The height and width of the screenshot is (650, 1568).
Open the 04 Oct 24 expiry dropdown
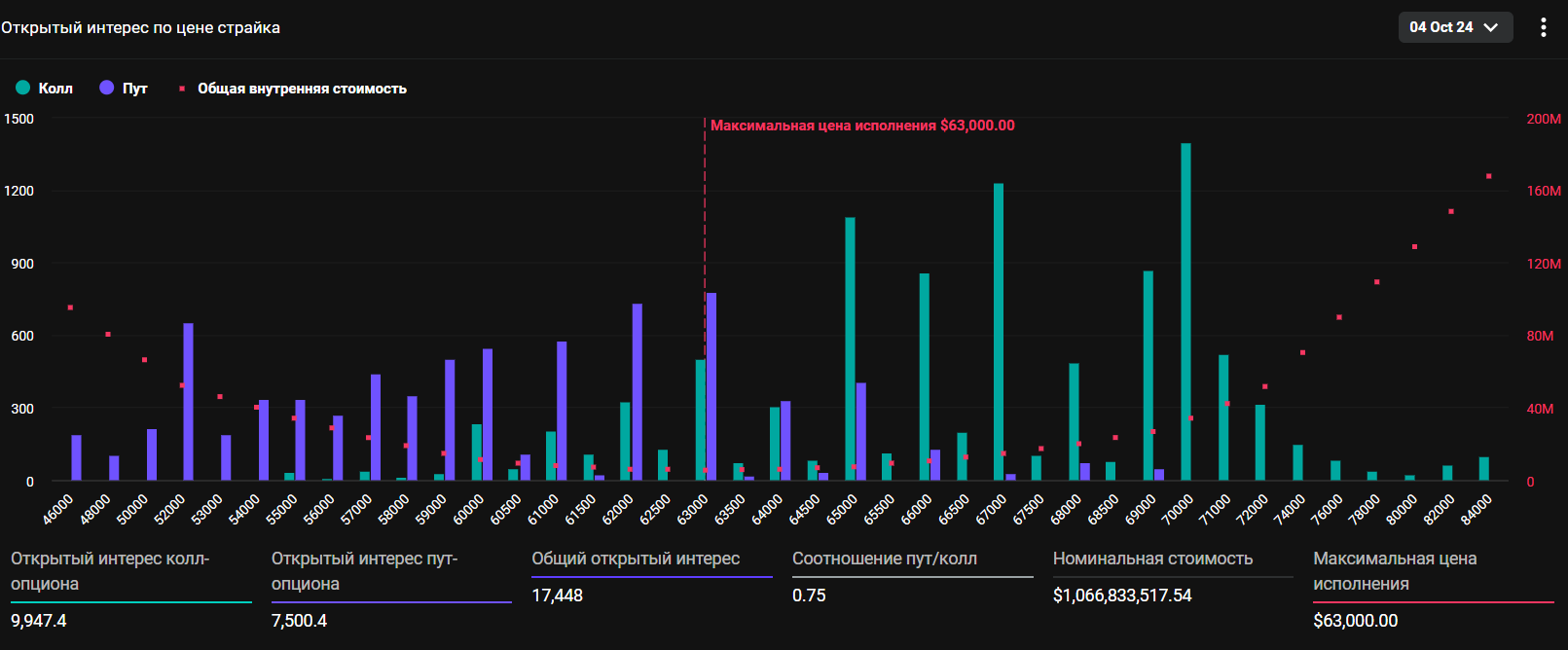click(x=1454, y=27)
